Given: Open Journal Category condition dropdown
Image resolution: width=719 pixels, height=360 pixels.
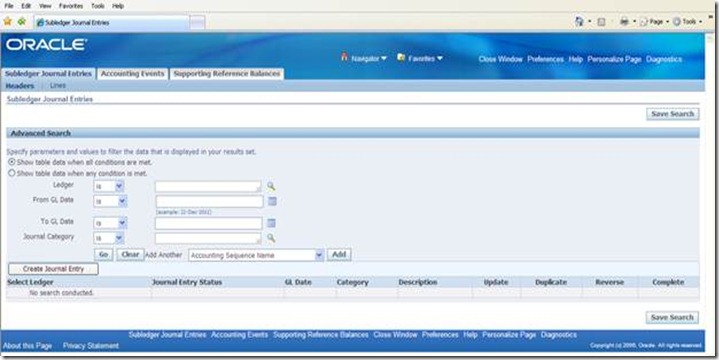Looking at the screenshot, I should pyautogui.click(x=109, y=238).
